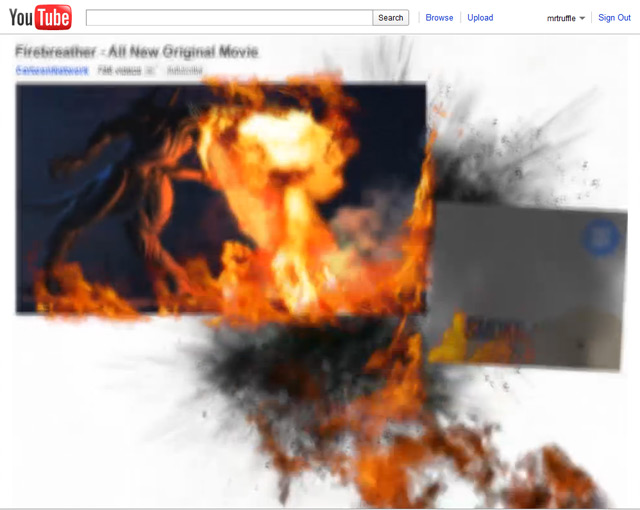Open the Upload link
Screen dimensions: 640x510
[480, 18]
